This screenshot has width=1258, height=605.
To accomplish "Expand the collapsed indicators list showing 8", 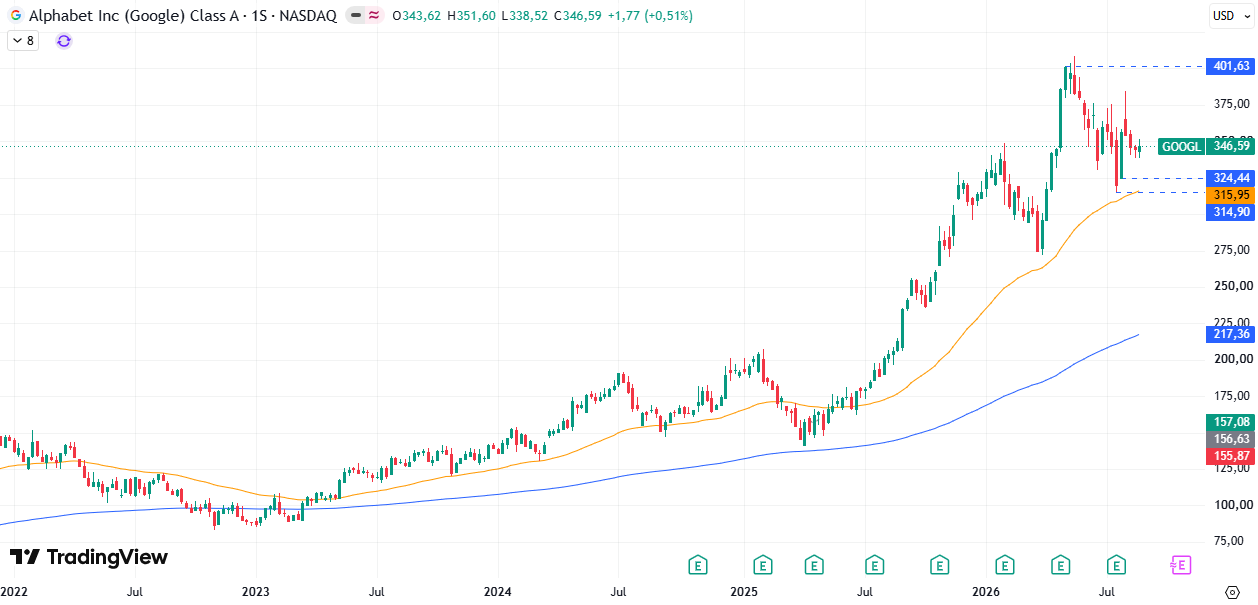I will [22, 41].
